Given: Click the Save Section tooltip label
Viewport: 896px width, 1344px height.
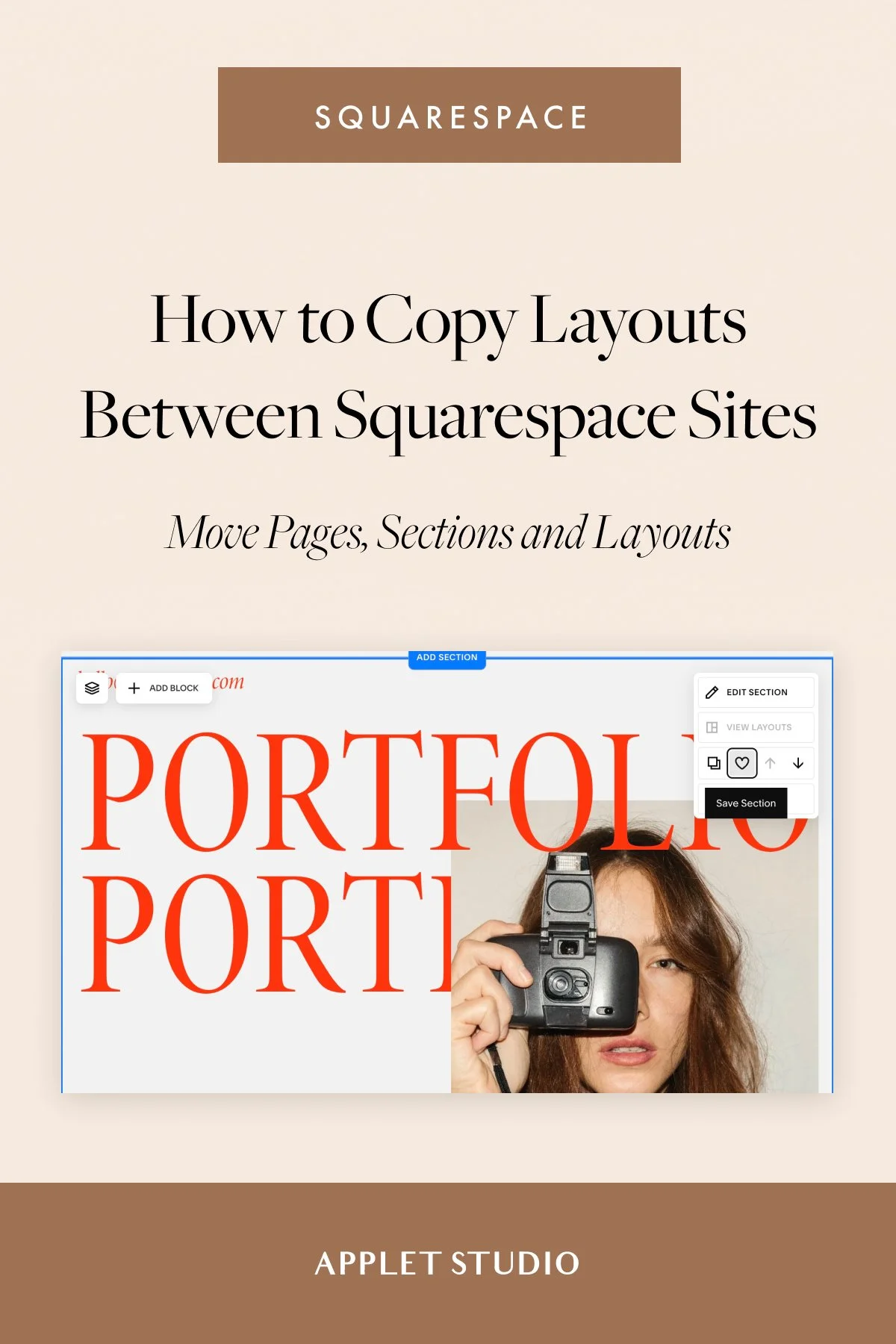Looking at the screenshot, I should (746, 803).
